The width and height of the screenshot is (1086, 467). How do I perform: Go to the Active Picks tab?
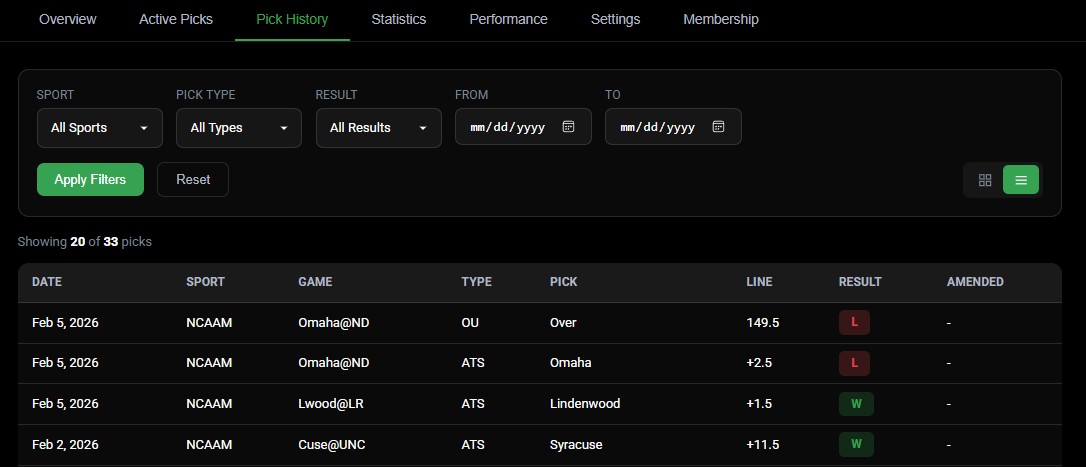[176, 19]
